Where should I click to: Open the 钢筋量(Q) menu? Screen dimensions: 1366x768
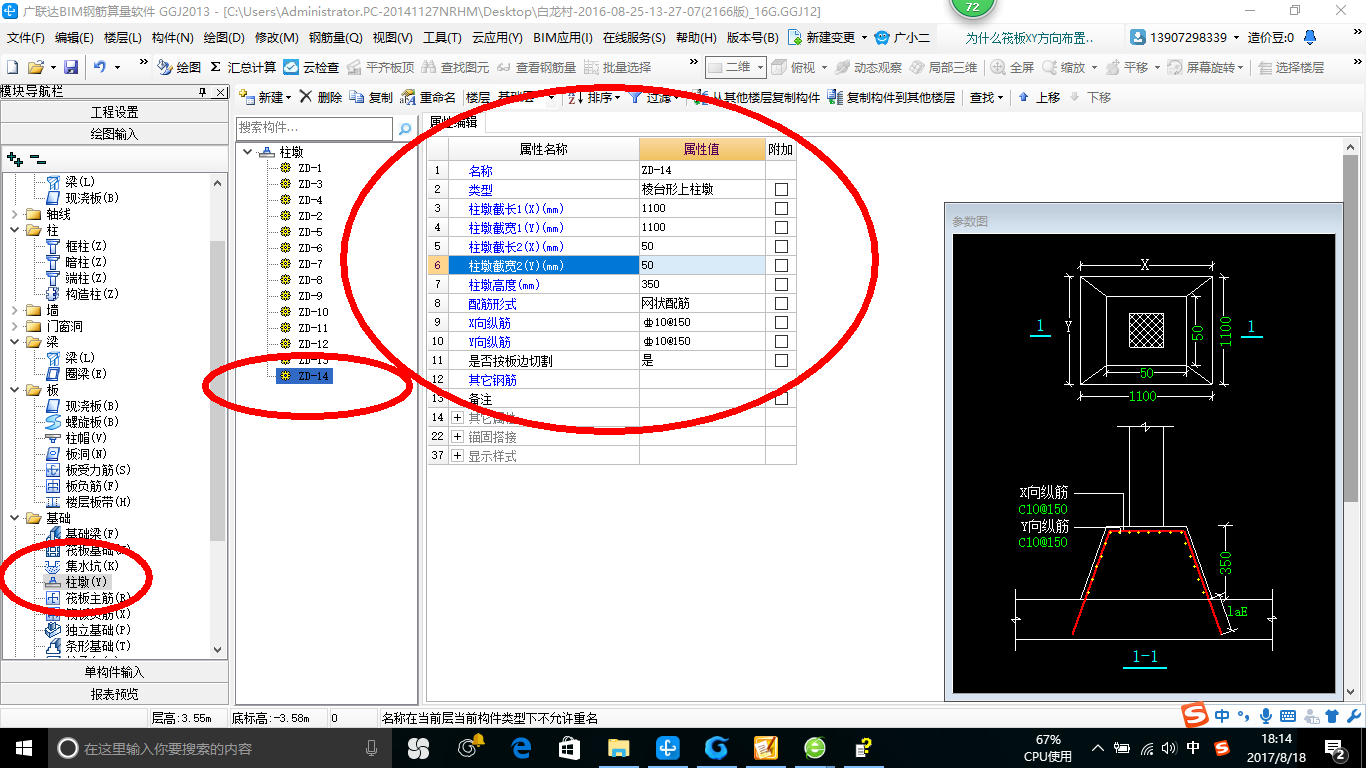(x=336, y=38)
